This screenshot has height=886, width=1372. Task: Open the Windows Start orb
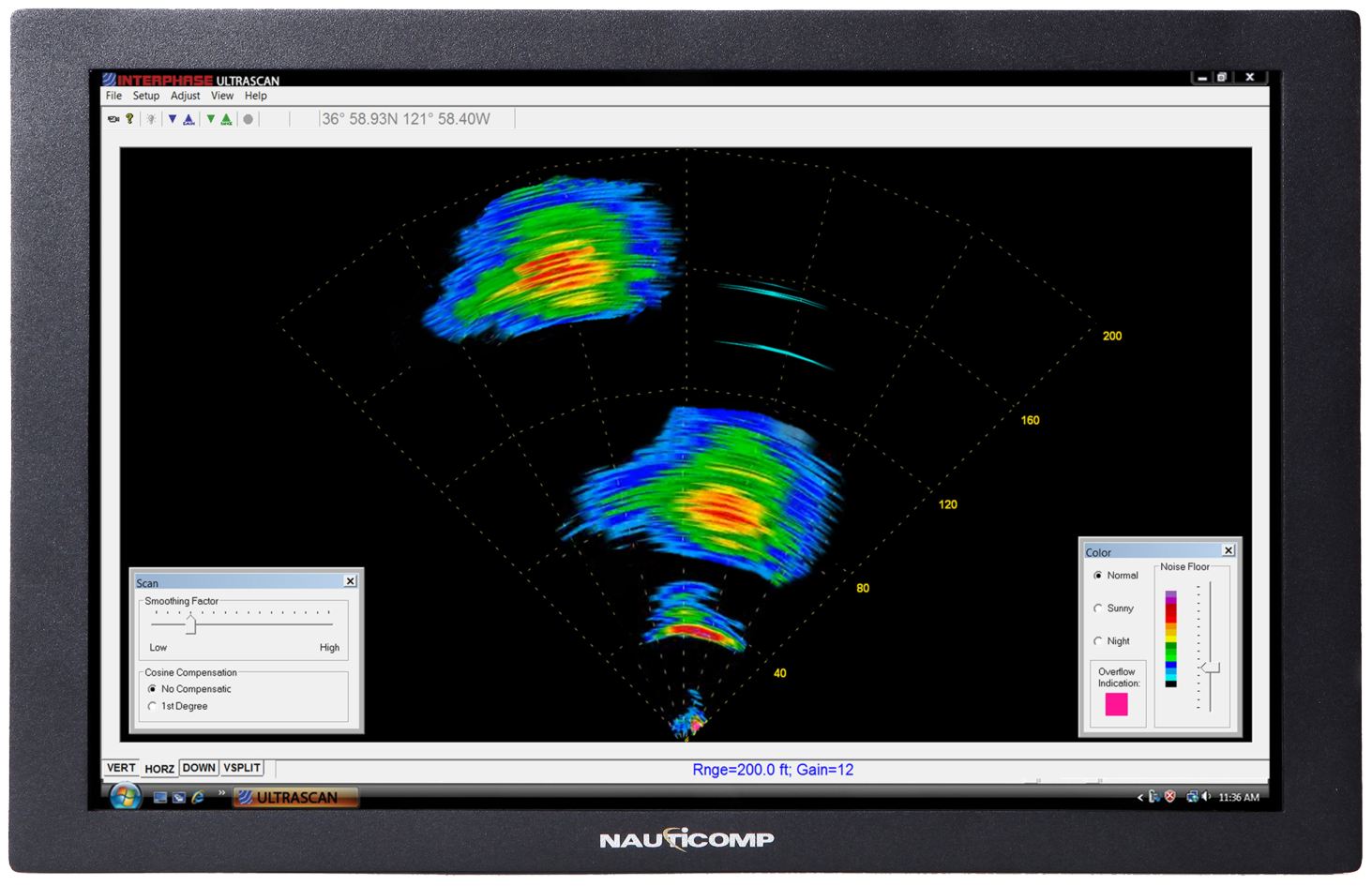click(x=125, y=797)
